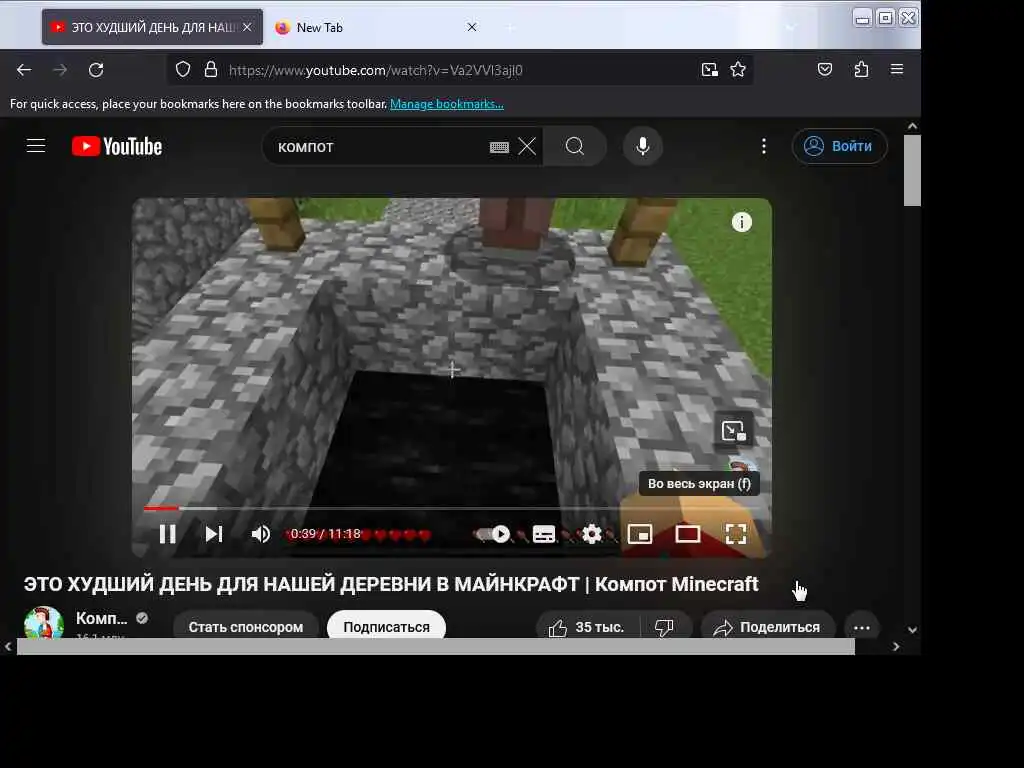Enter full screen mode
The height and width of the screenshot is (768, 1024).
pos(736,534)
